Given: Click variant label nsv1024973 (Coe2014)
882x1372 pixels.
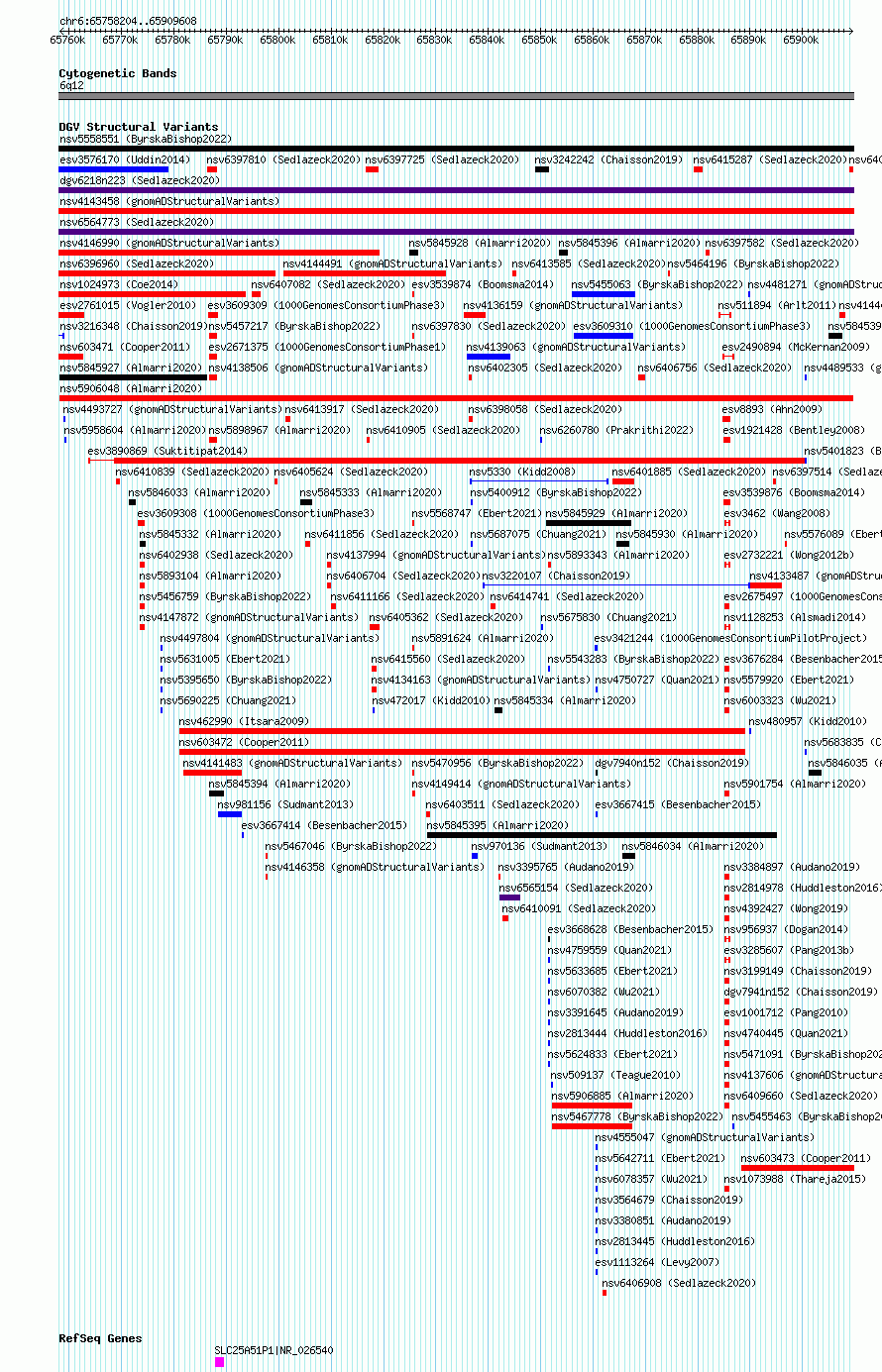Looking at the screenshot, I should (x=118, y=284).
